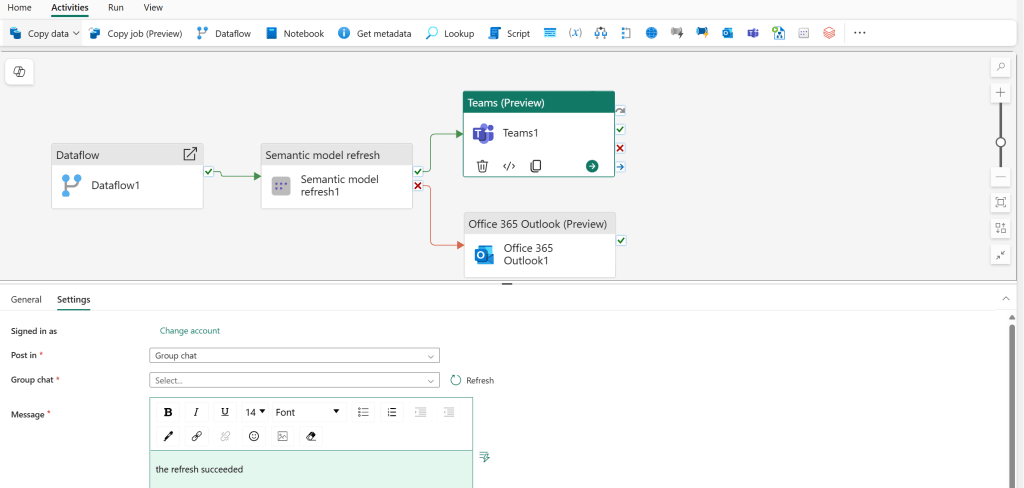Collapse the canvas with the shrink arrows button
The width and height of the screenshot is (1024, 488).
pos(1000,255)
